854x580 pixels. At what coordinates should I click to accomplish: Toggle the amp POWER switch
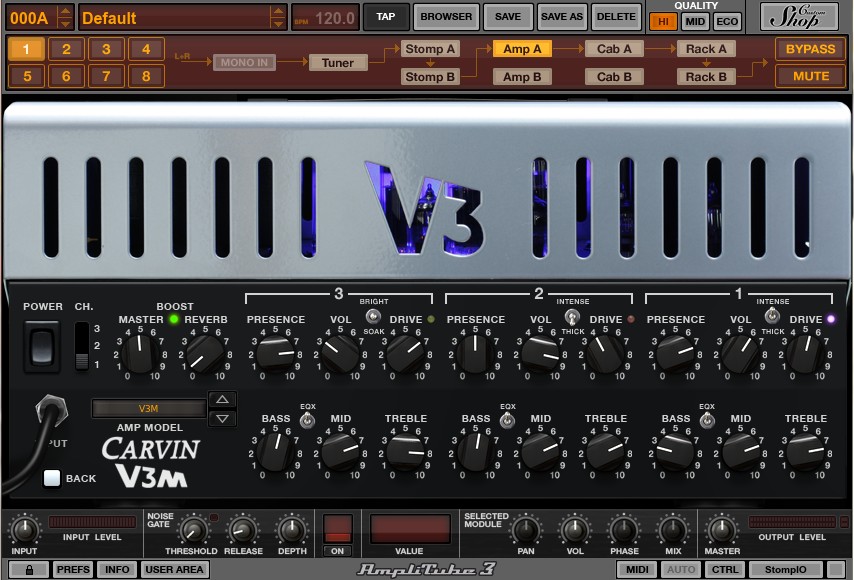42,346
